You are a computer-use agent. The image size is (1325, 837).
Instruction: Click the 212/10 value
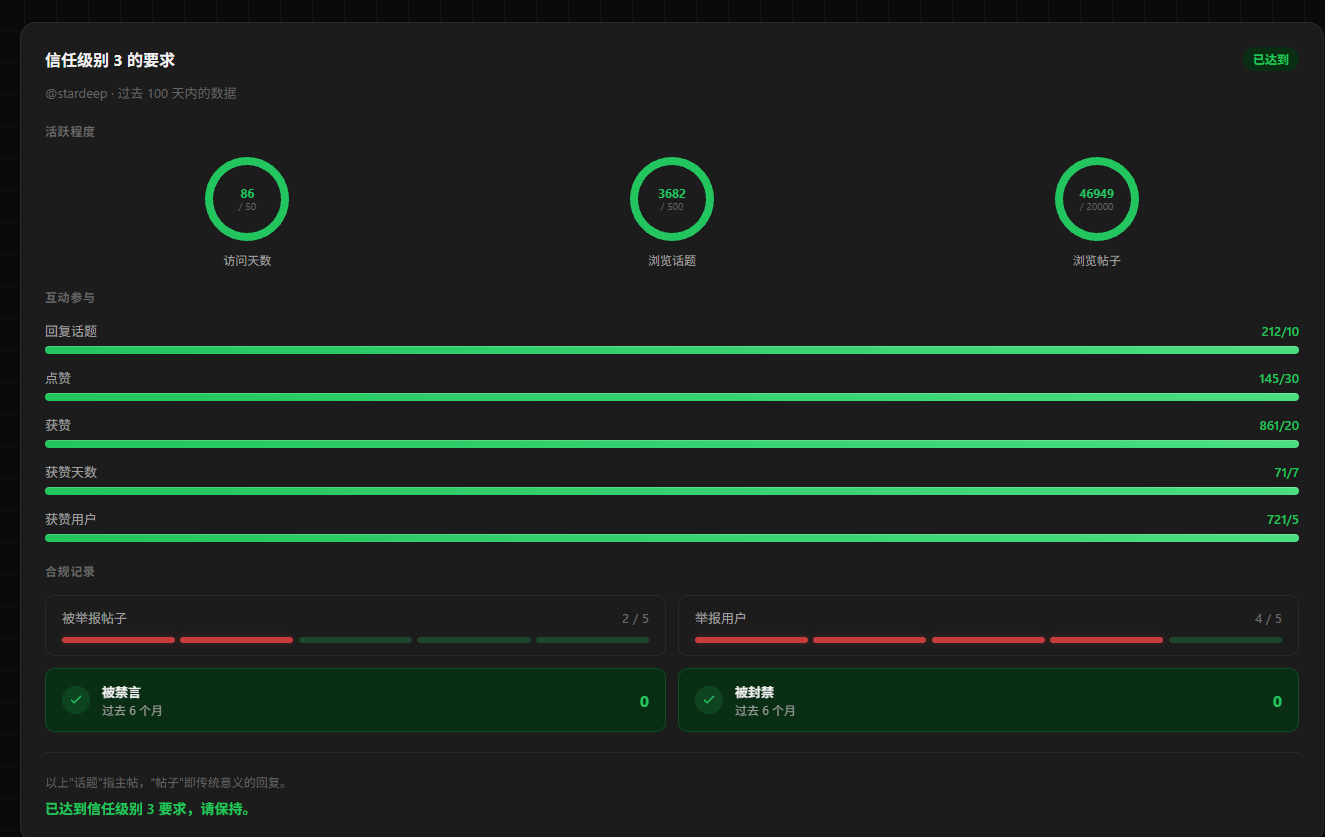[x=1280, y=332]
